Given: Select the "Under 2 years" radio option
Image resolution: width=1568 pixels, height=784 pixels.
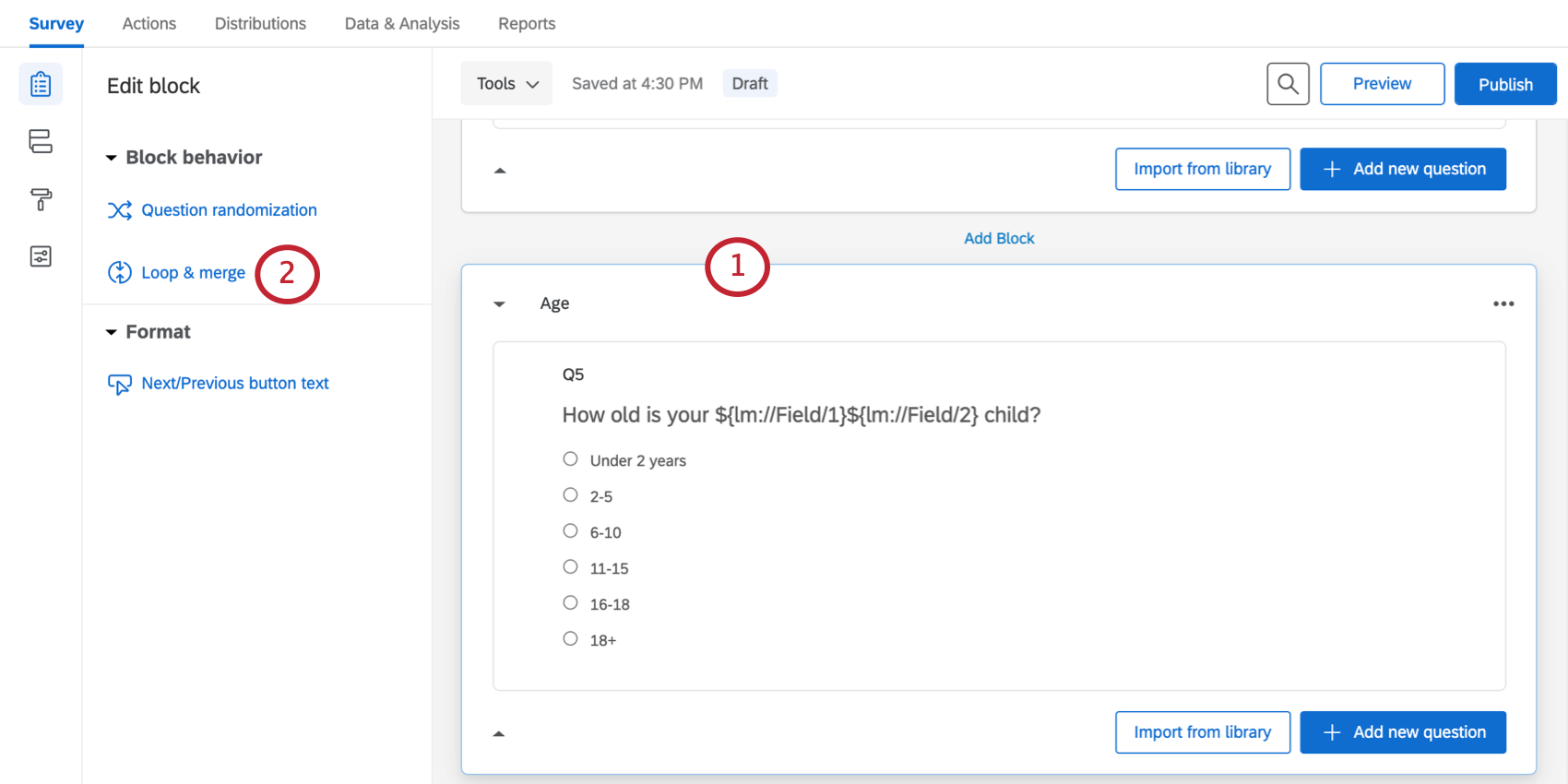Looking at the screenshot, I should point(571,459).
